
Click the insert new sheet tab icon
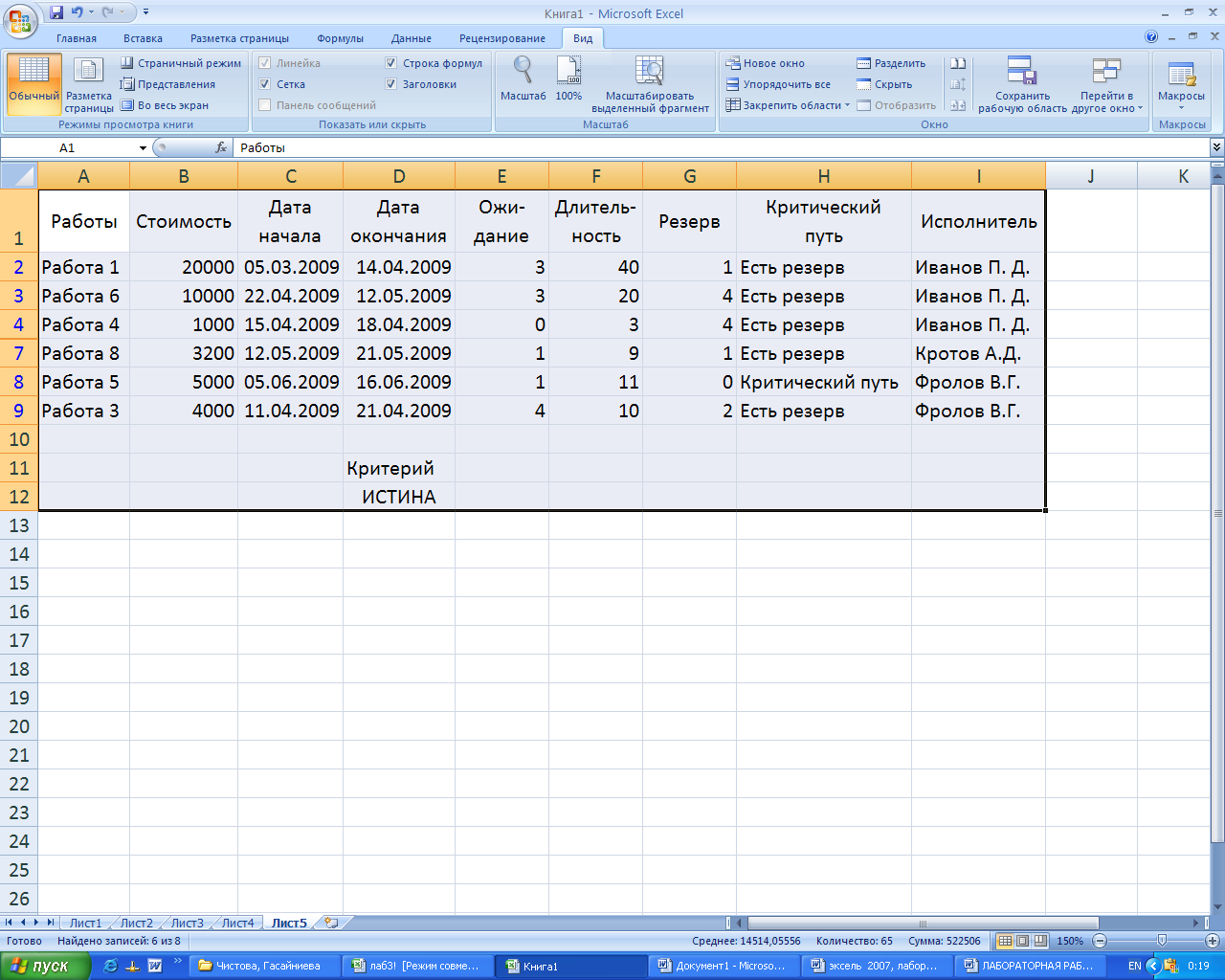[x=331, y=923]
